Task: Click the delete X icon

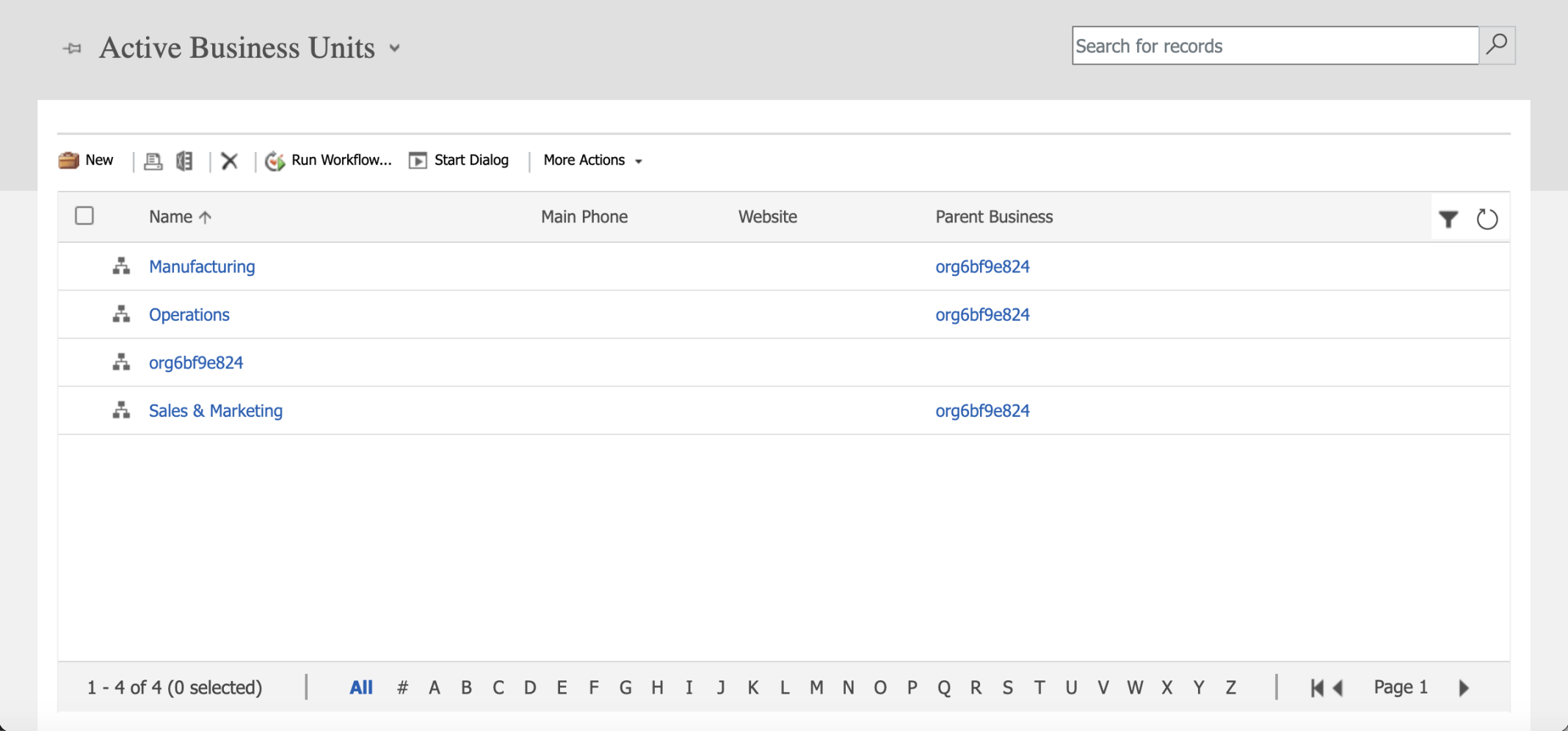Action: click(230, 161)
